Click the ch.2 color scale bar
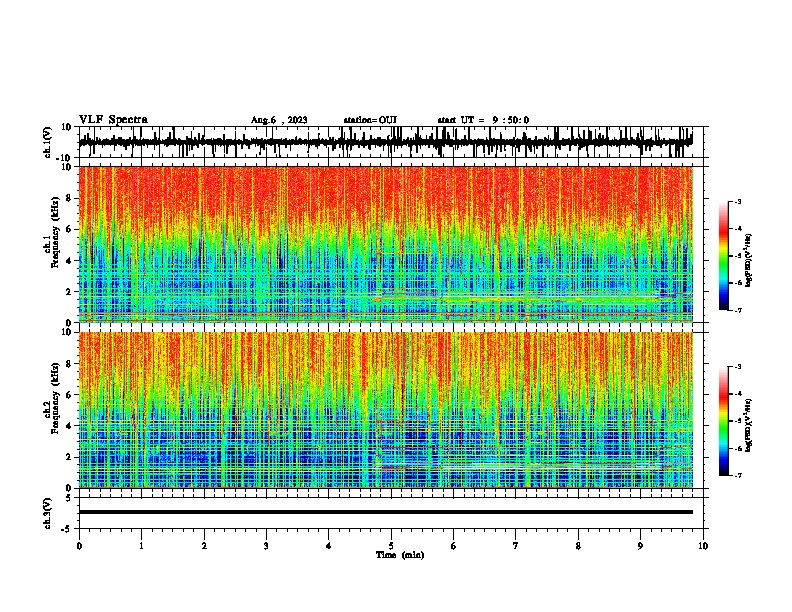 pyautogui.click(x=724, y=421)
